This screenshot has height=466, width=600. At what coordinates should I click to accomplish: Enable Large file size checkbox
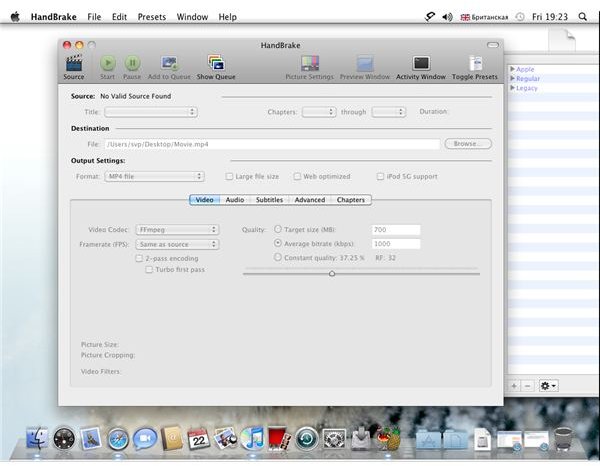tap(229, 176)
